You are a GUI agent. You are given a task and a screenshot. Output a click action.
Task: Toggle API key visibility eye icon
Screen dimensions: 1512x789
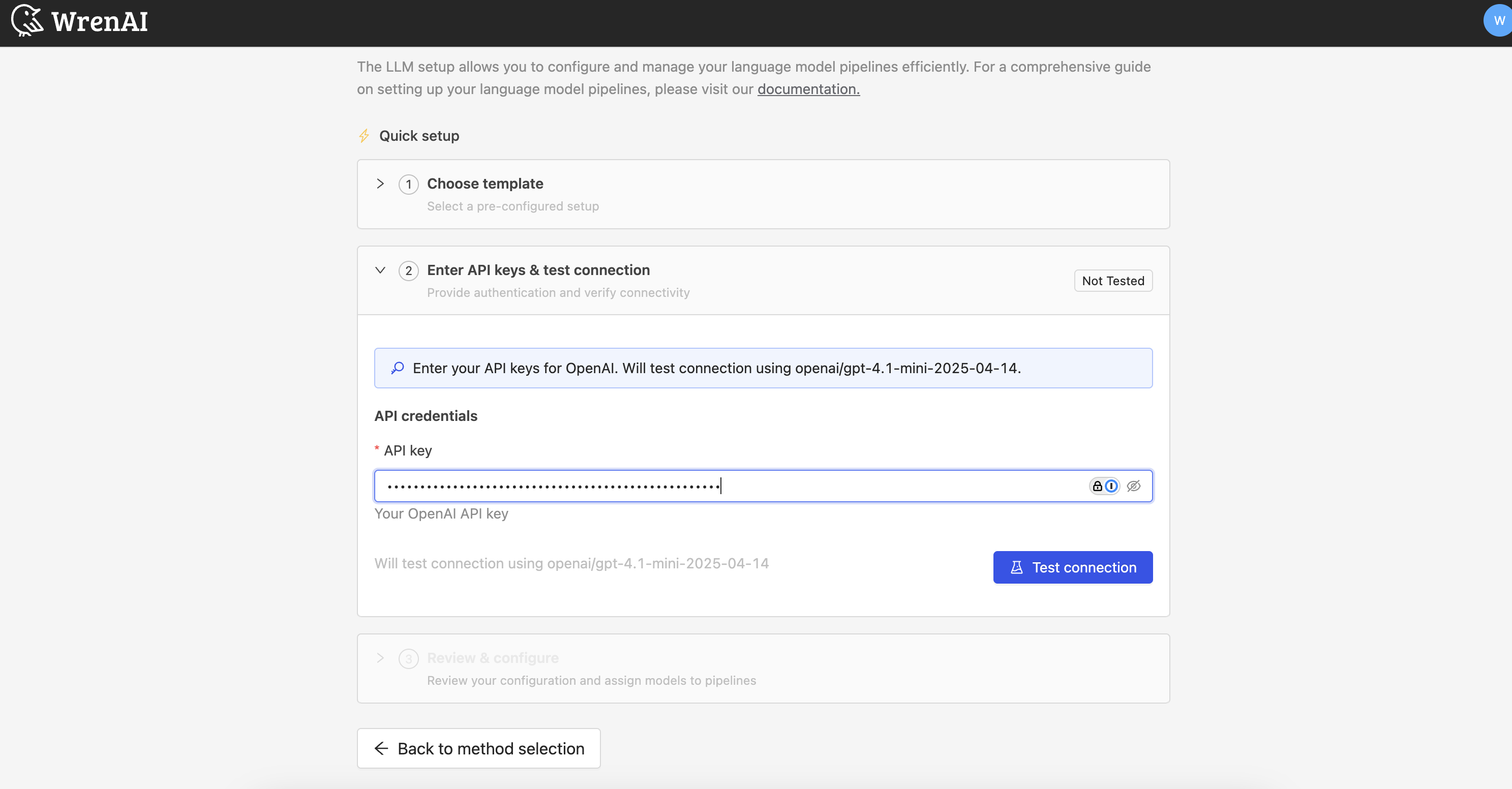click(x=1133, y=486)
